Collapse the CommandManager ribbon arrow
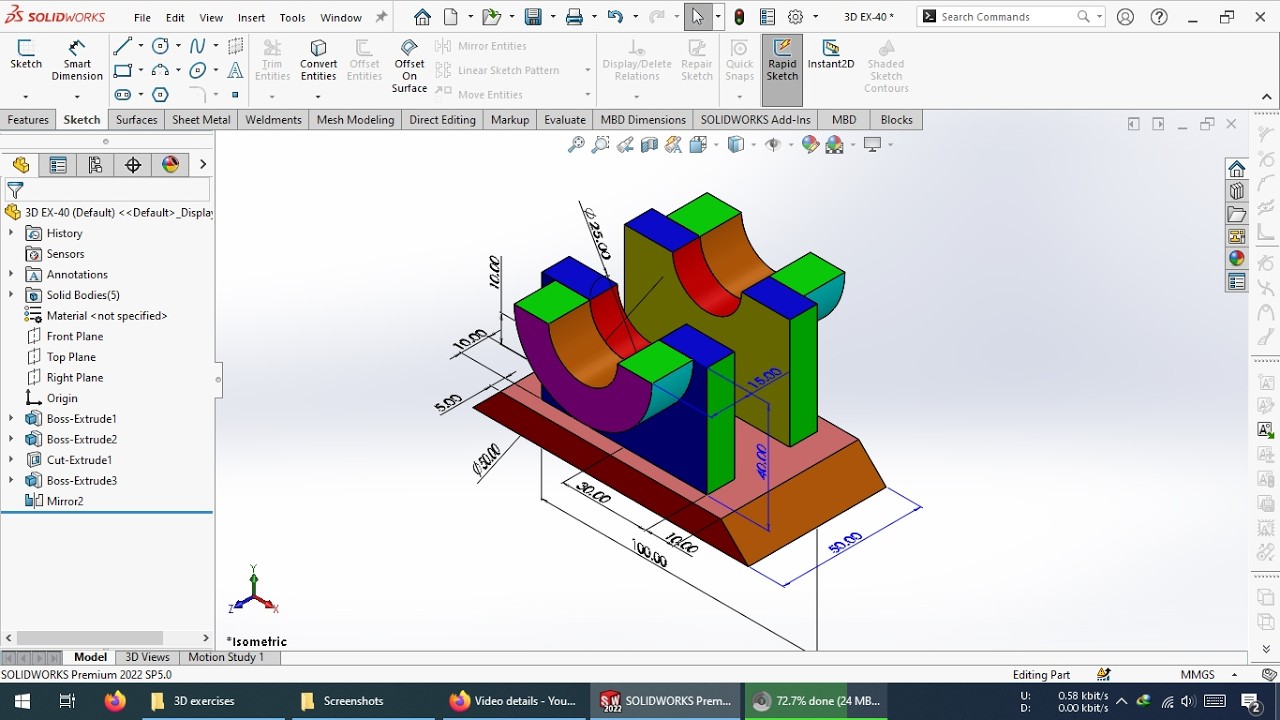Screen dimensions: 1280x720 (x=1267, y=97)
